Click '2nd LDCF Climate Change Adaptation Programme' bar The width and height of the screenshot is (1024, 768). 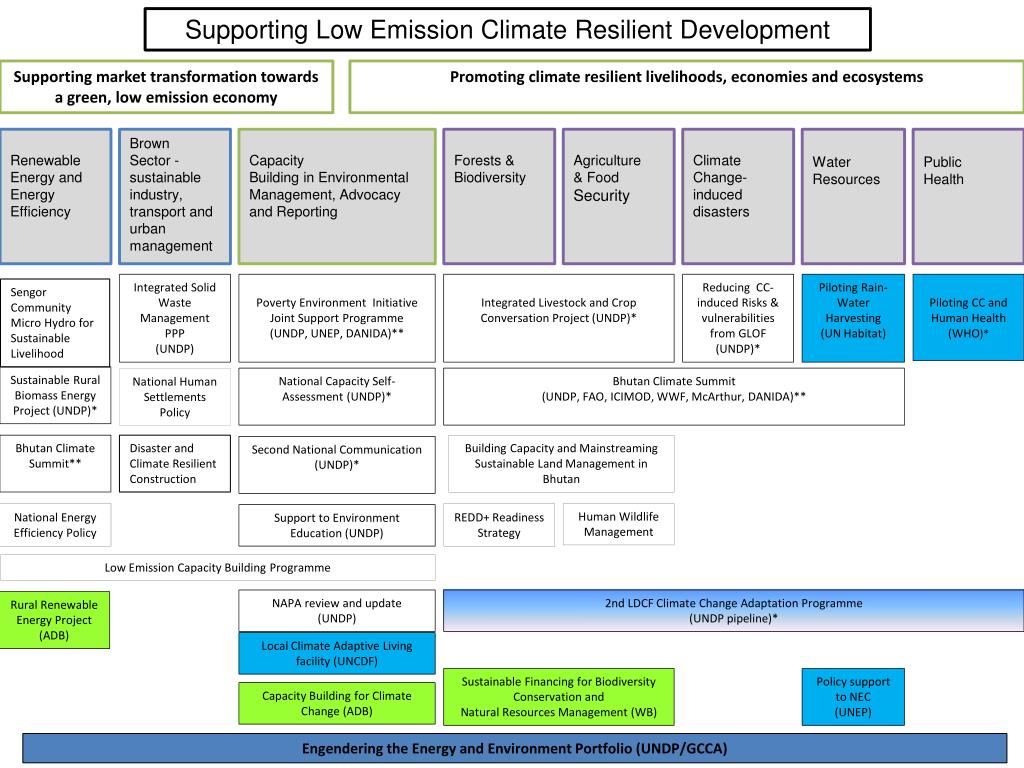pos(733,611)
